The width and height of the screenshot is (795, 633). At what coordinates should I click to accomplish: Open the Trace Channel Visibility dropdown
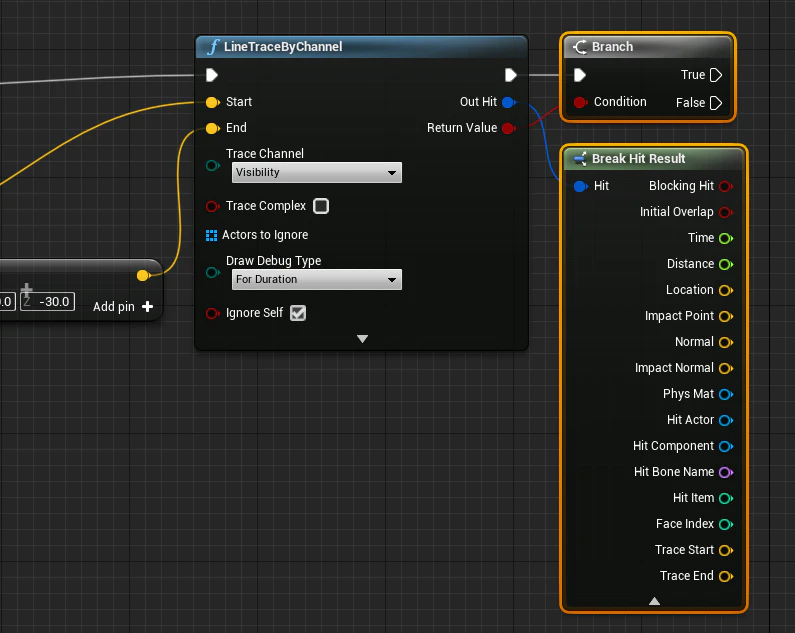coord(317,172)
